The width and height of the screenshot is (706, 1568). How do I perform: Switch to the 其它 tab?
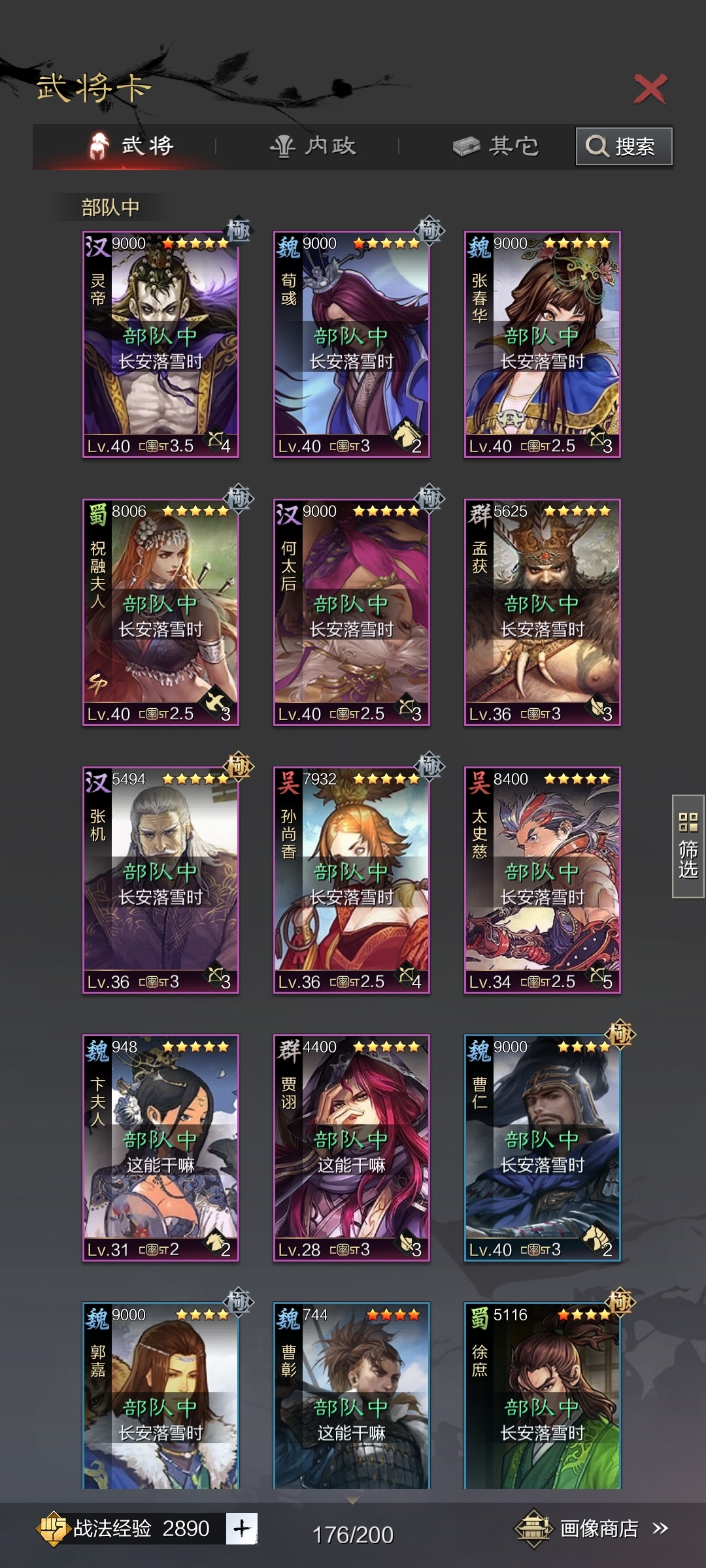click(496, 146)
